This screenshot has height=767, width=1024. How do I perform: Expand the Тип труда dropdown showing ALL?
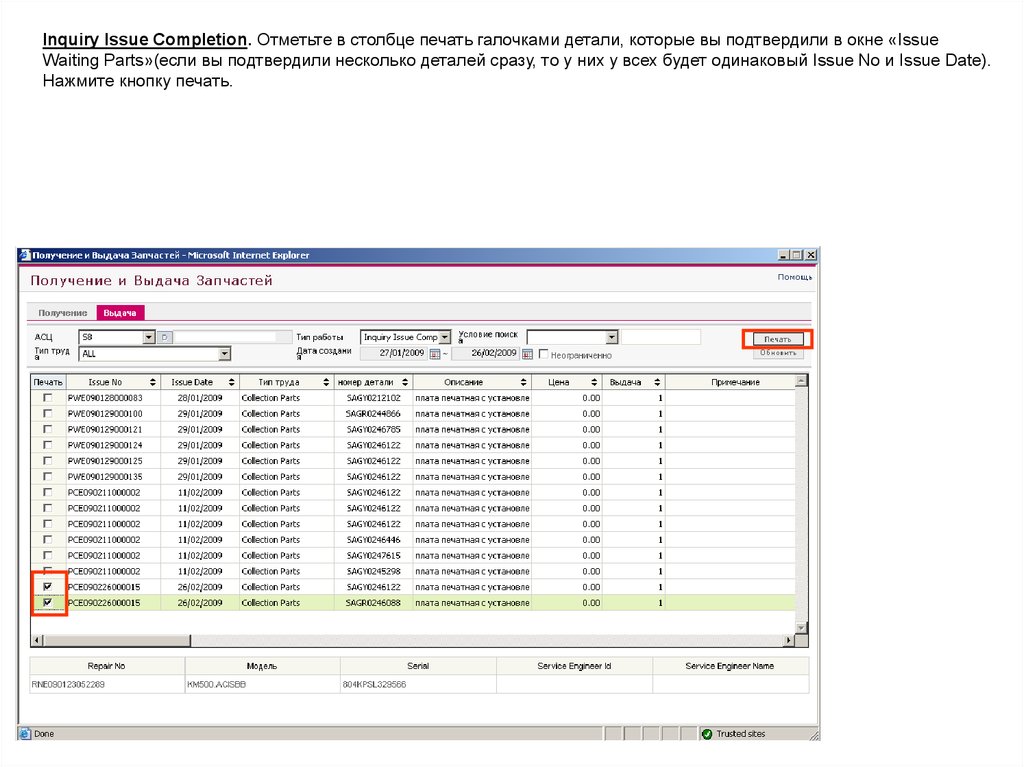224,354
